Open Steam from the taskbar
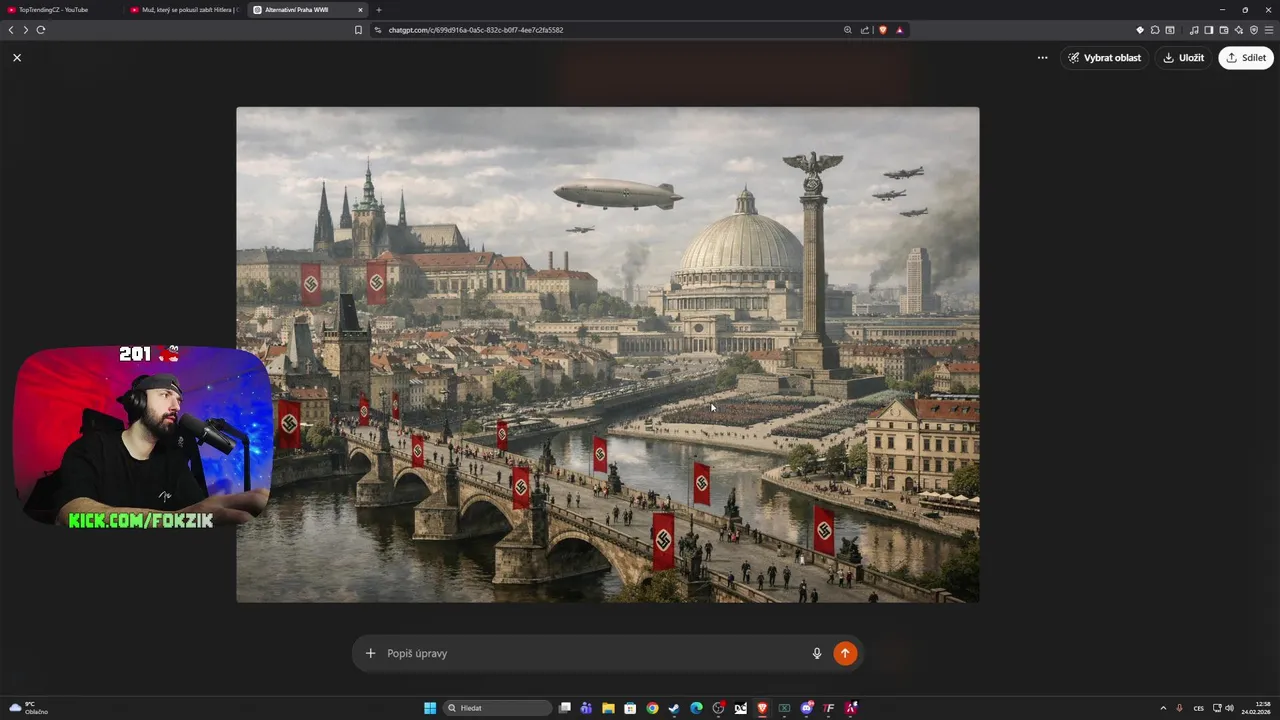This screenshot has height=720, width=1280. point(674,708)
